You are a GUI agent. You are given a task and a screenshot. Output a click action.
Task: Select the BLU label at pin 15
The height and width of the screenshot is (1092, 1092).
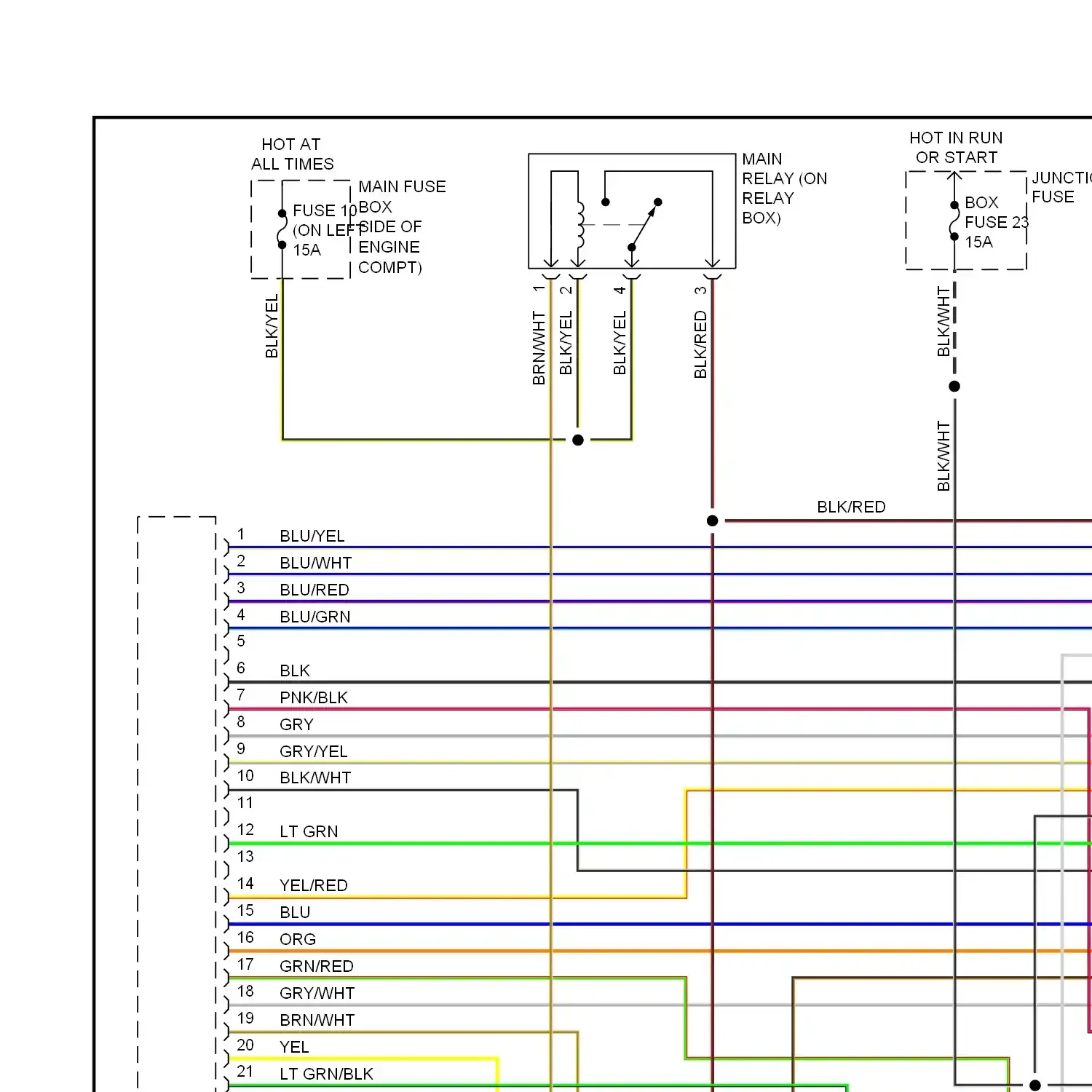pos(295,912)
